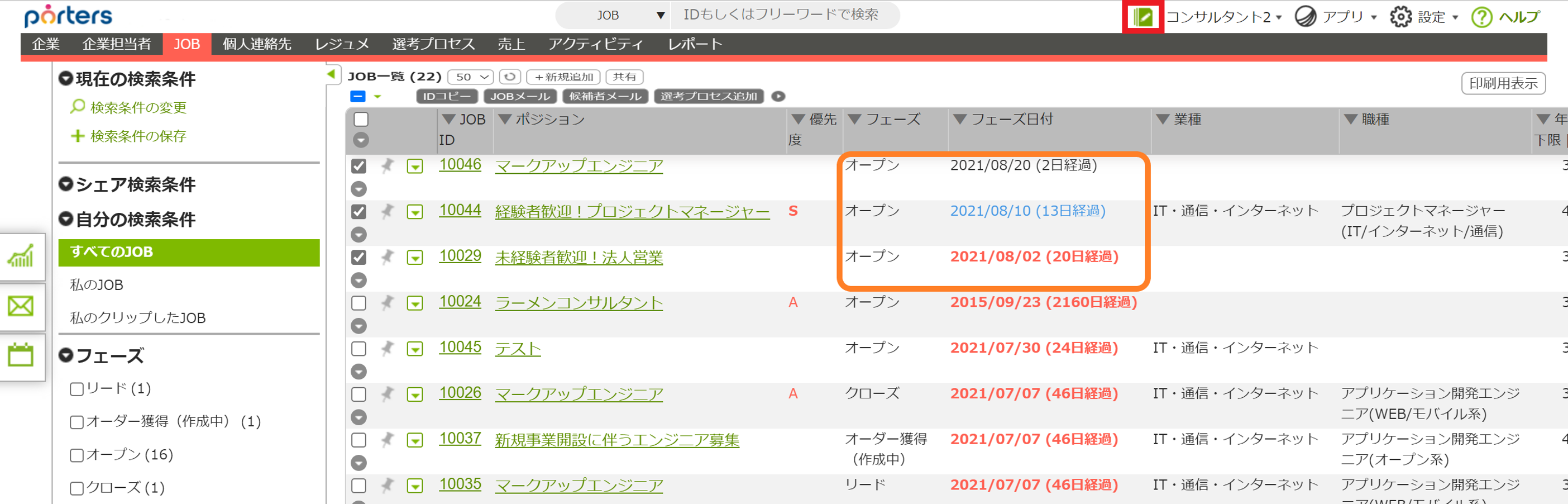Switch to the レジュメ tab
The height and width of the screenshot is (504, 1568).
click(x=342, y=44)
